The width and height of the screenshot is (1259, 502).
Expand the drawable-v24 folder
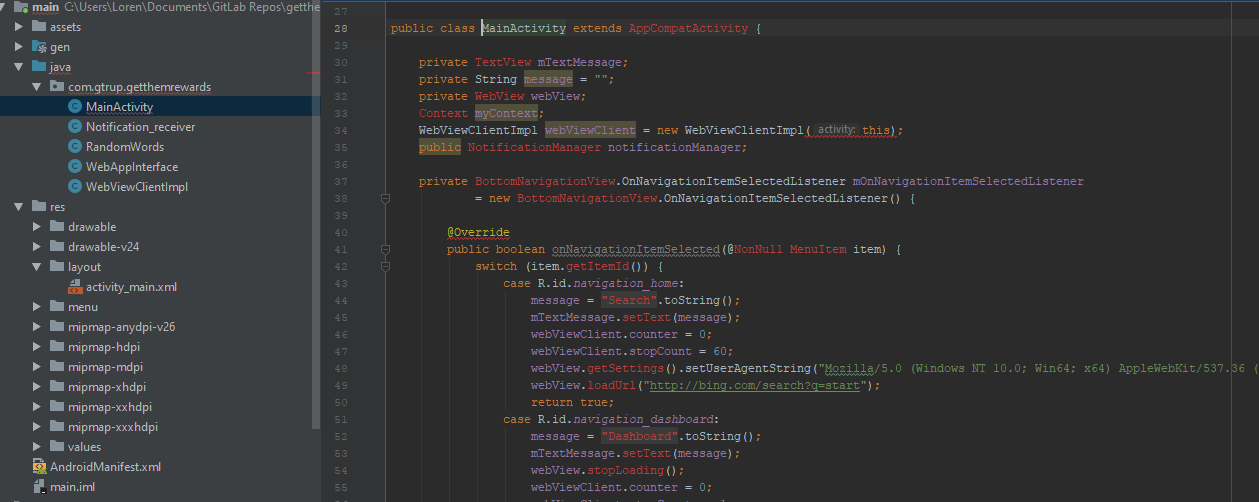click(37, 247)
